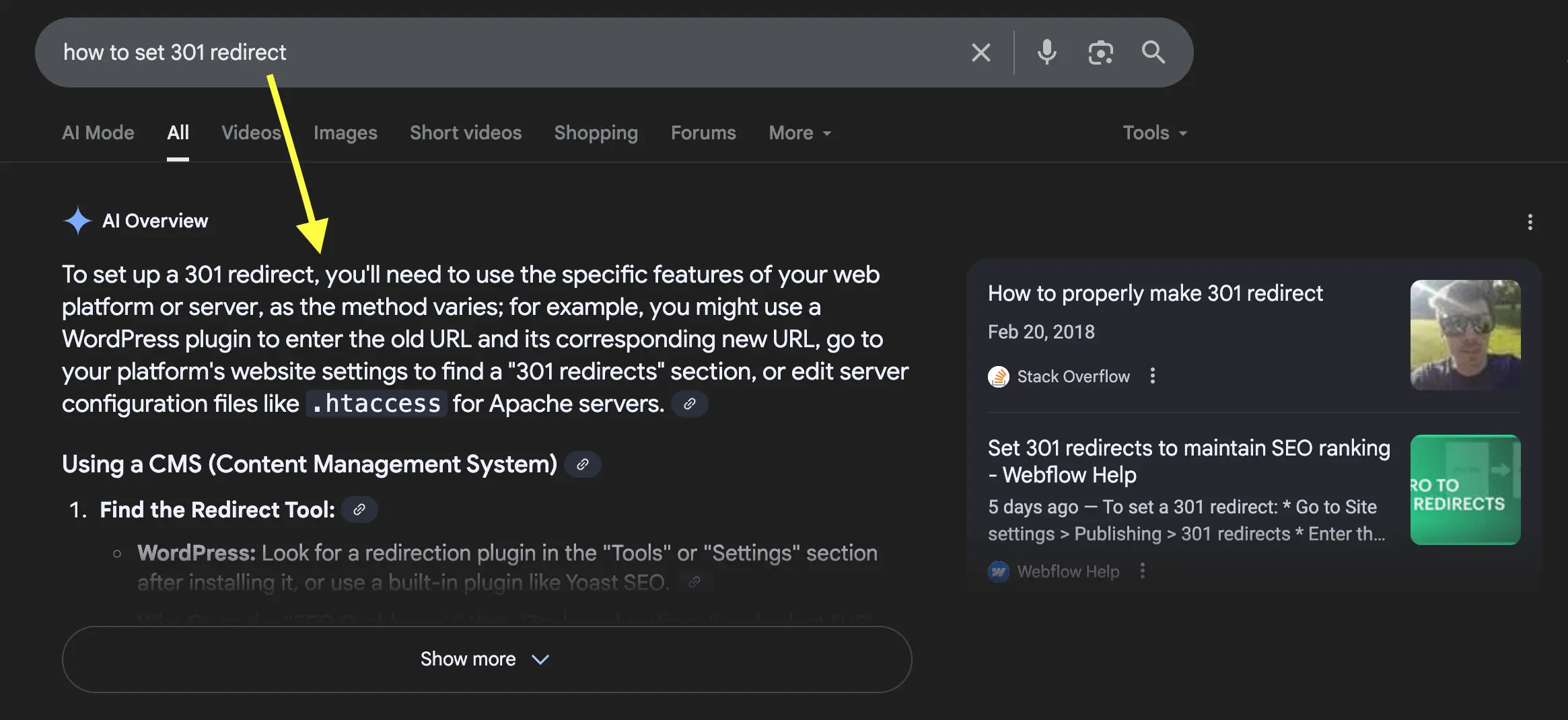Image resolution: width=1568 pixels, height=720 pixels.
Task: Switch to the Videos tab
Action: (x=251, y=133)
